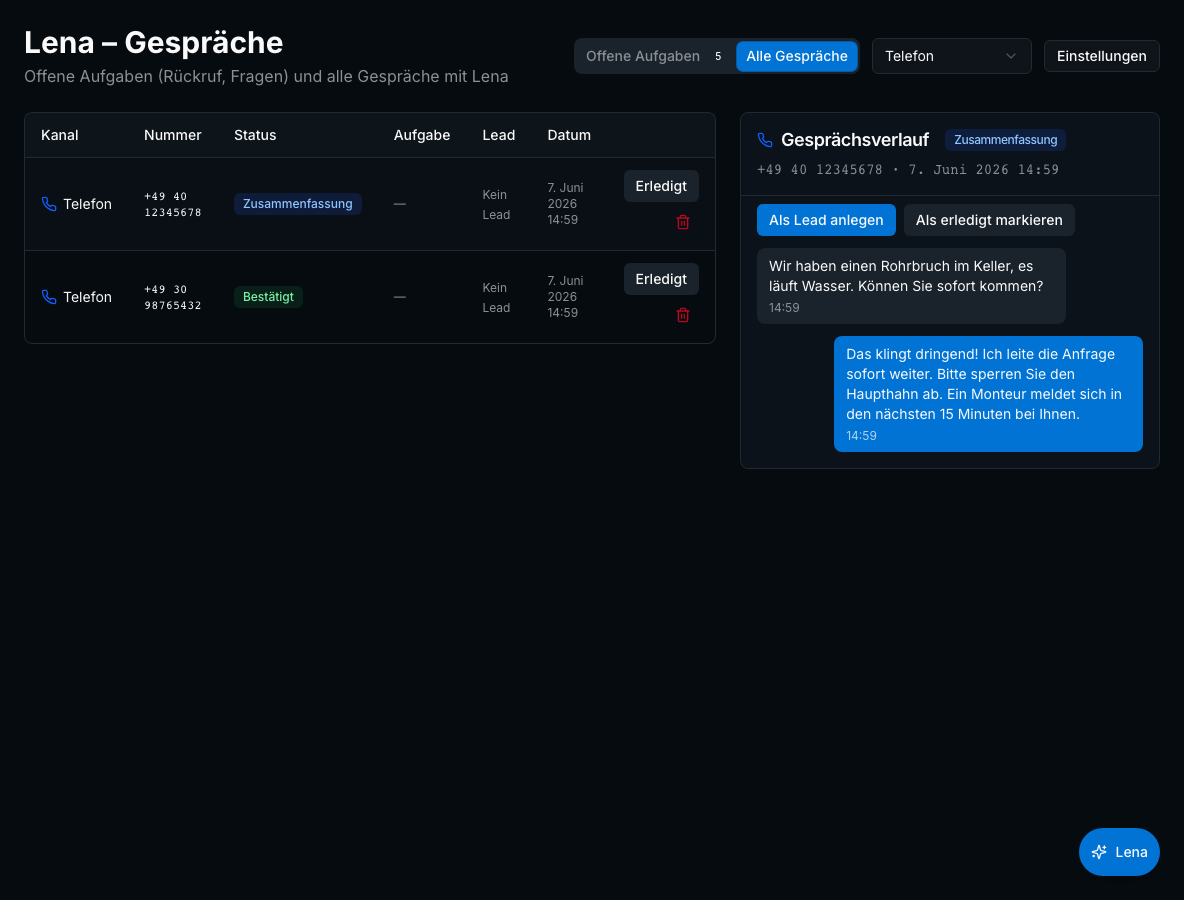Expand channel filter using chevron arrow
Image resolution: width=1184 pixels, height=900 pixels.
click(x=1011, y=56)
